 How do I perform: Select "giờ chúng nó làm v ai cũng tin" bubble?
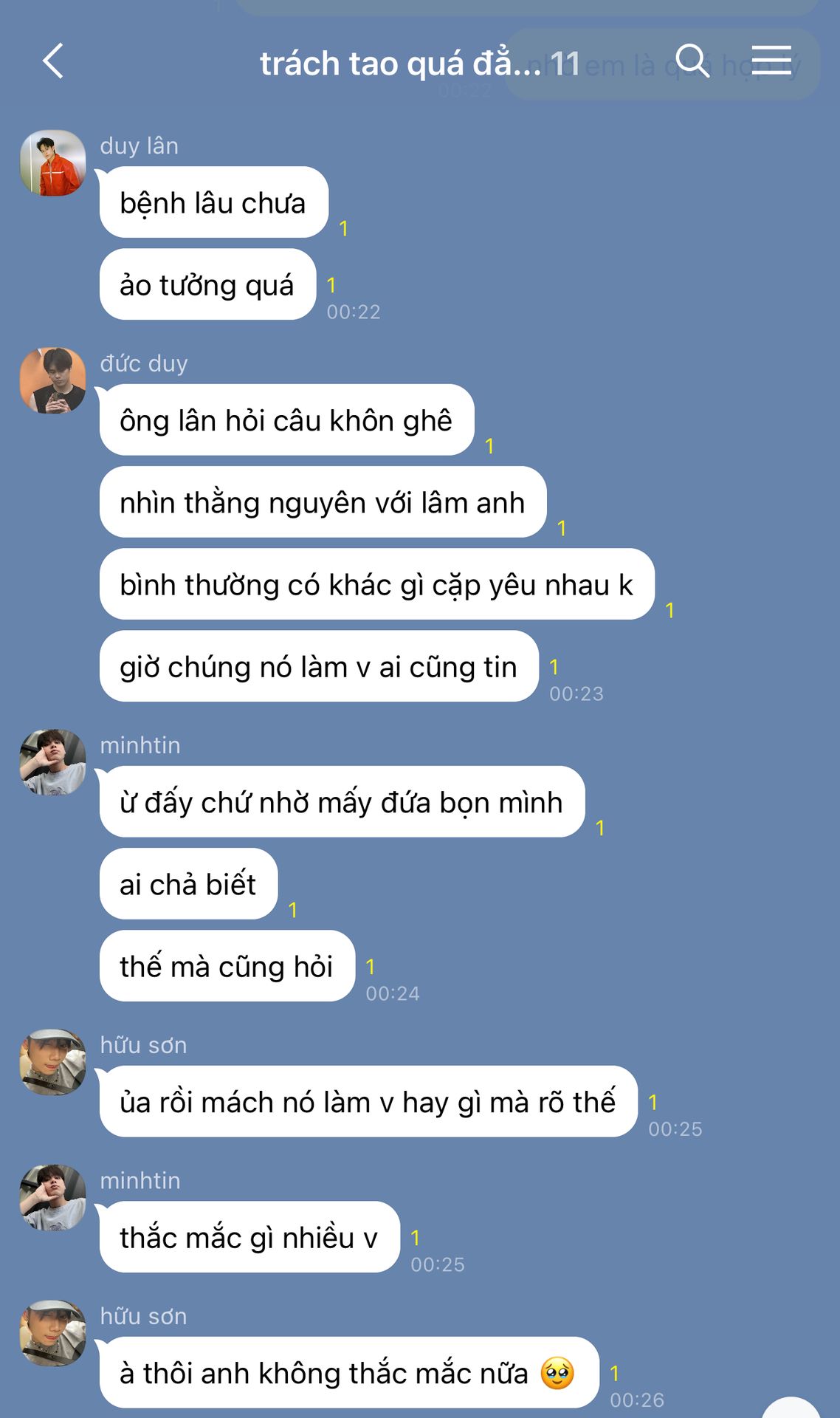click(320, 666)
